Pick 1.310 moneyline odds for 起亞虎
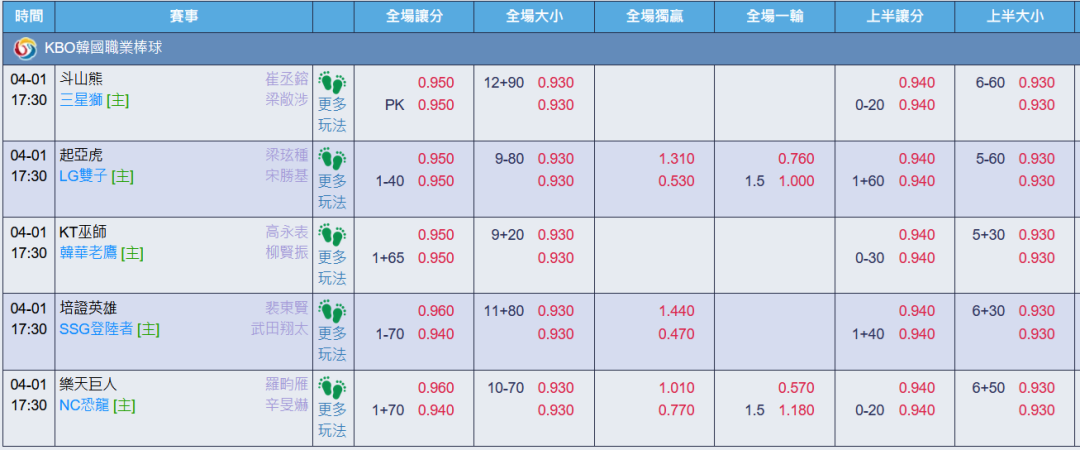The height and width of the screenshot is (450, 1080). (676, 159)
